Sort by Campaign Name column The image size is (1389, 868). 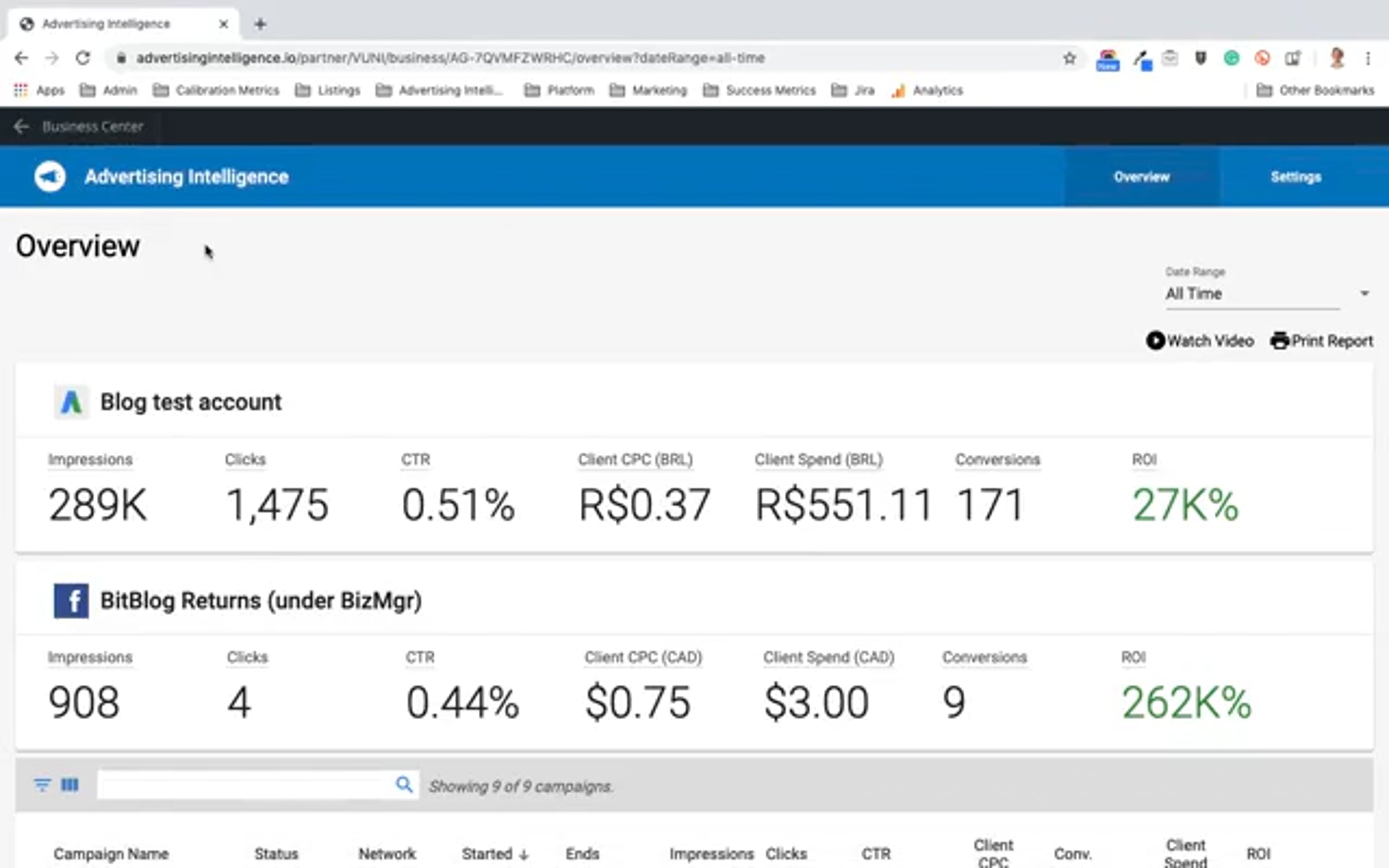point(111,854)
